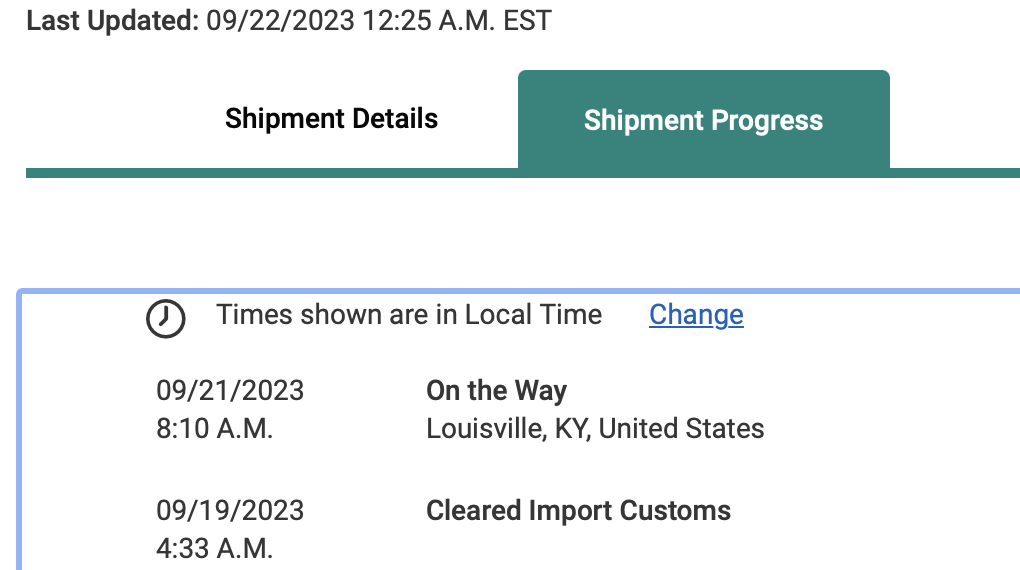Click the clock icon beside local time
1020x570 pixels.
[166, 319]
